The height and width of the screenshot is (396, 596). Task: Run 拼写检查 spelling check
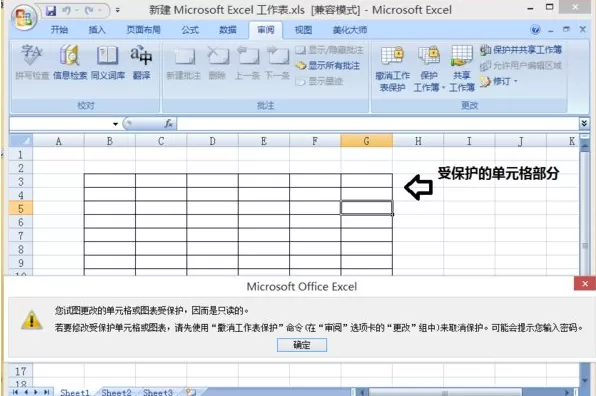[x=32, y=62]
